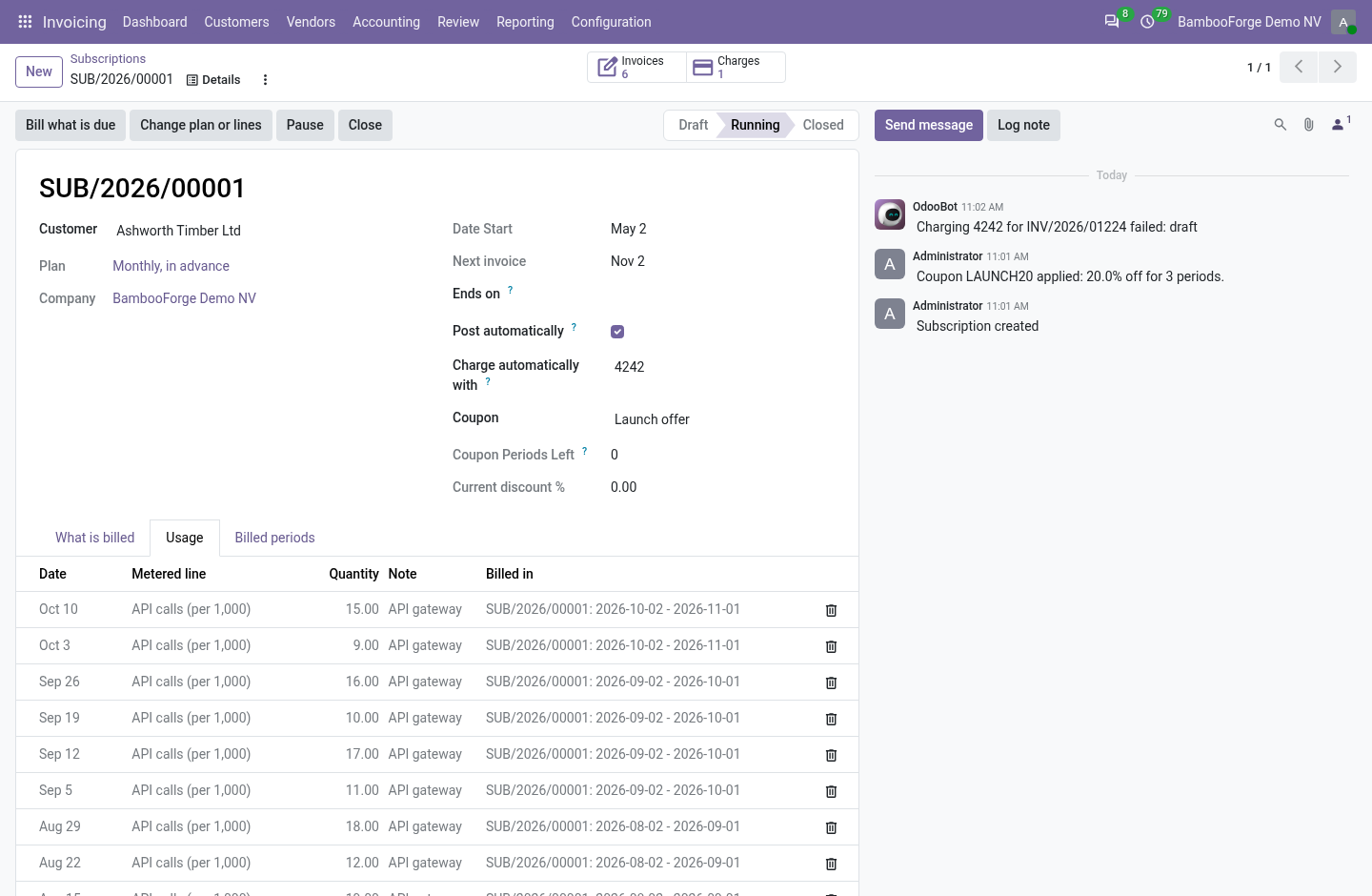This screenshot has width=1372, height=896.
Task: Open the activities clock icon
Action: 1148,22
